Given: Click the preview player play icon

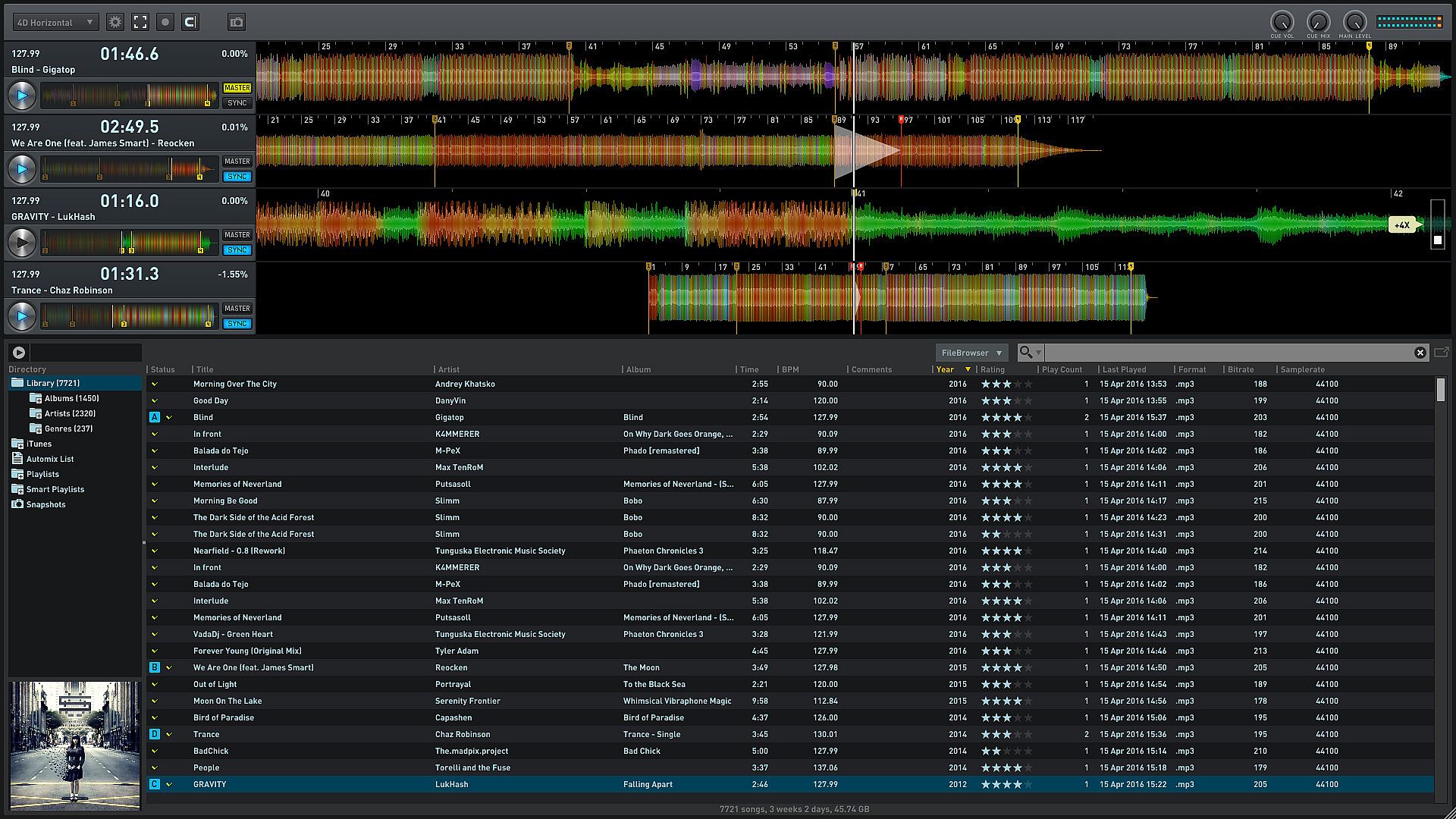Looking at the screenshot, I should [19, 352].
